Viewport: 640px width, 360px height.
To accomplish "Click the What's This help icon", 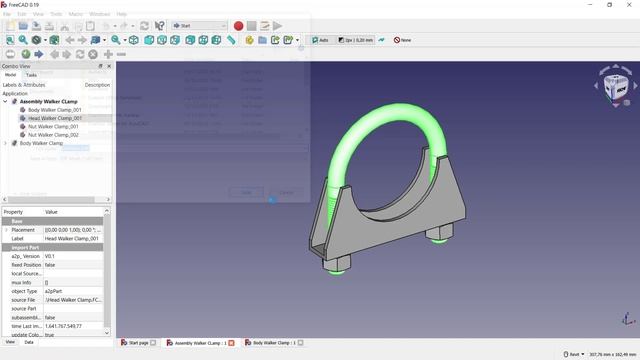I will 160,26.
